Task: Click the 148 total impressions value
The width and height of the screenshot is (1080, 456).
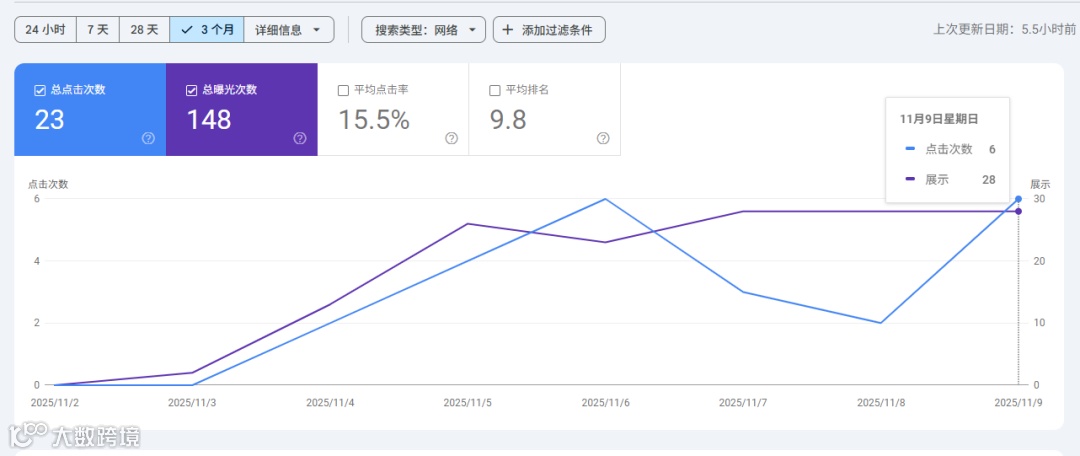Action: coord(209,120)
